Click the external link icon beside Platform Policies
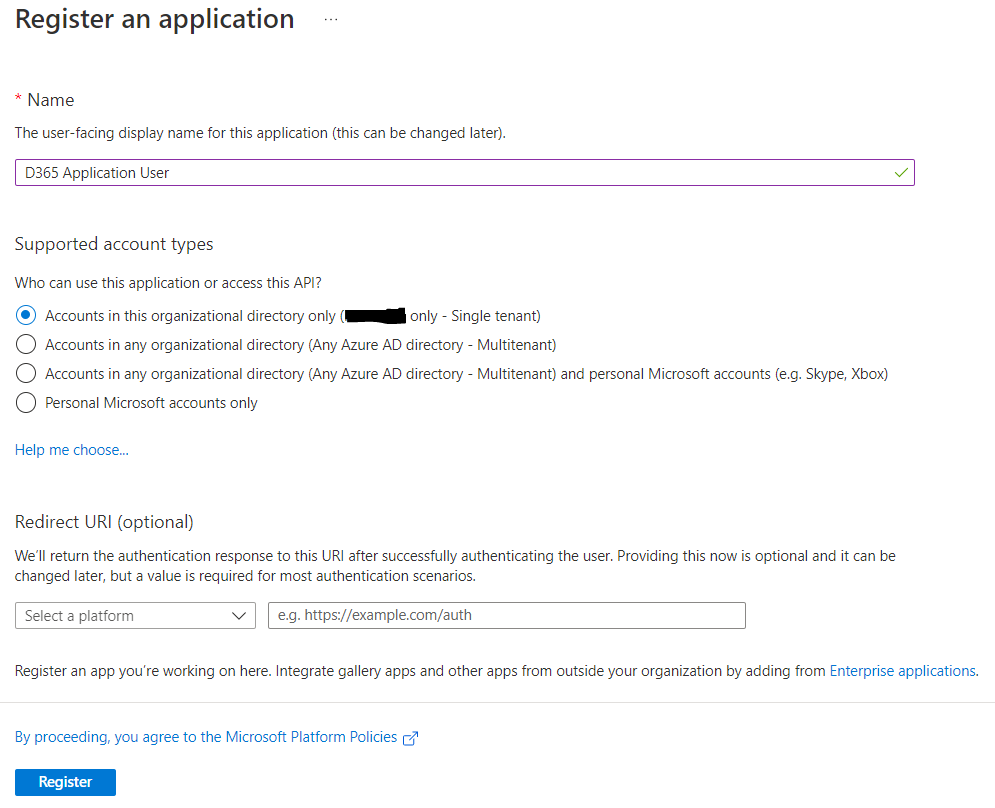Viewport: 995px width, 808px height. [x=410, y=738]
